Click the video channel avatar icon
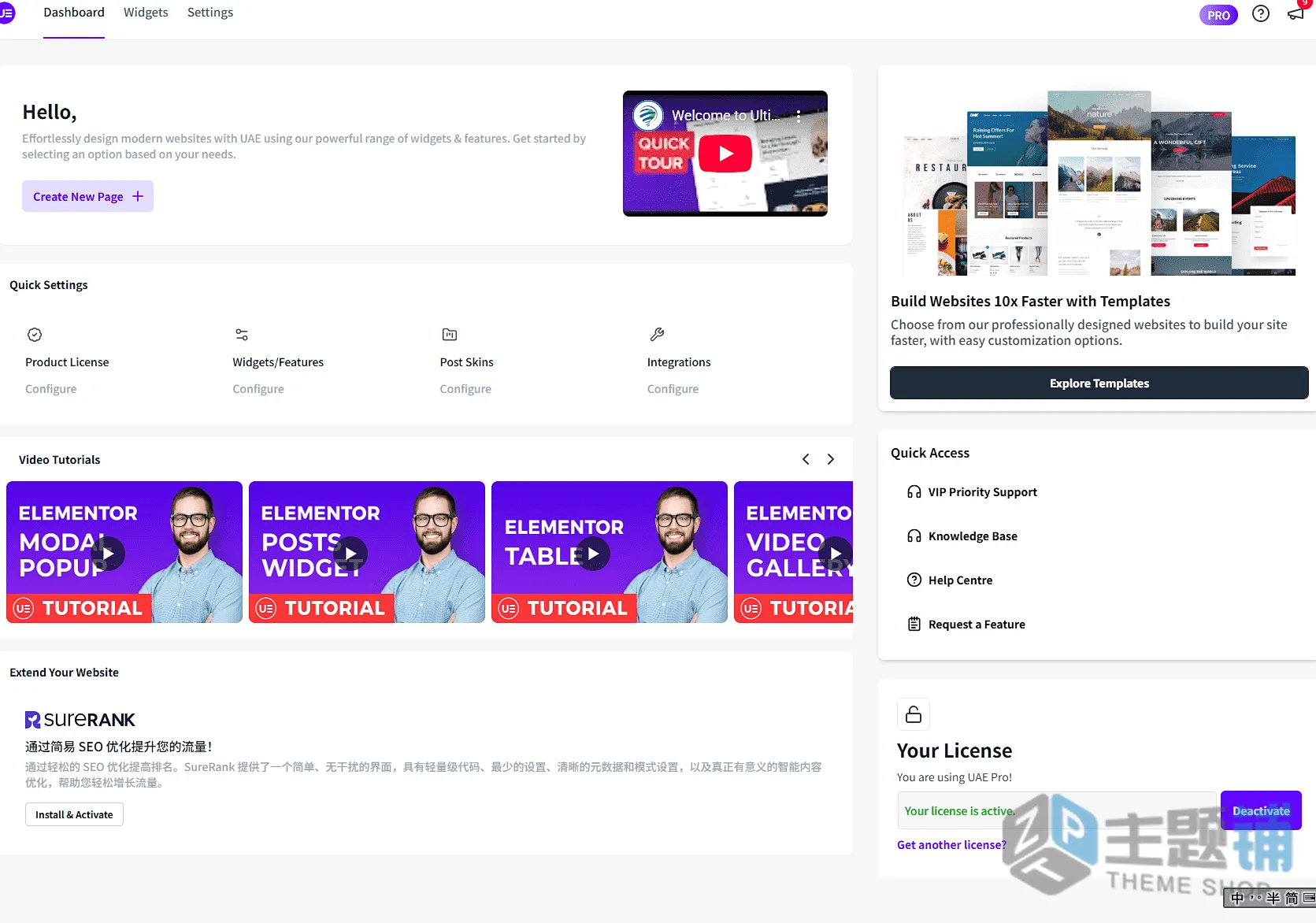This screenshot has height=923, width=1316. click(648, 116)
